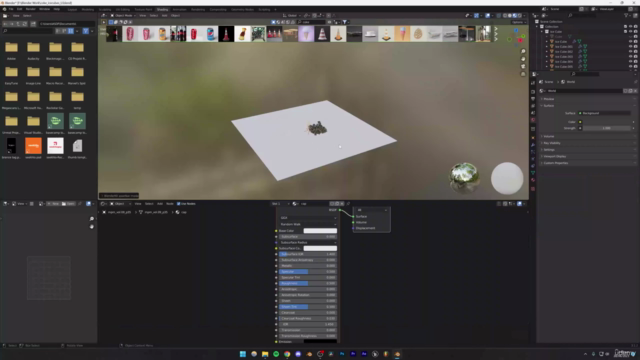The image size is (640, 360).
Task: Expand the Volume panel in World properties
Action: pos(549,136)
